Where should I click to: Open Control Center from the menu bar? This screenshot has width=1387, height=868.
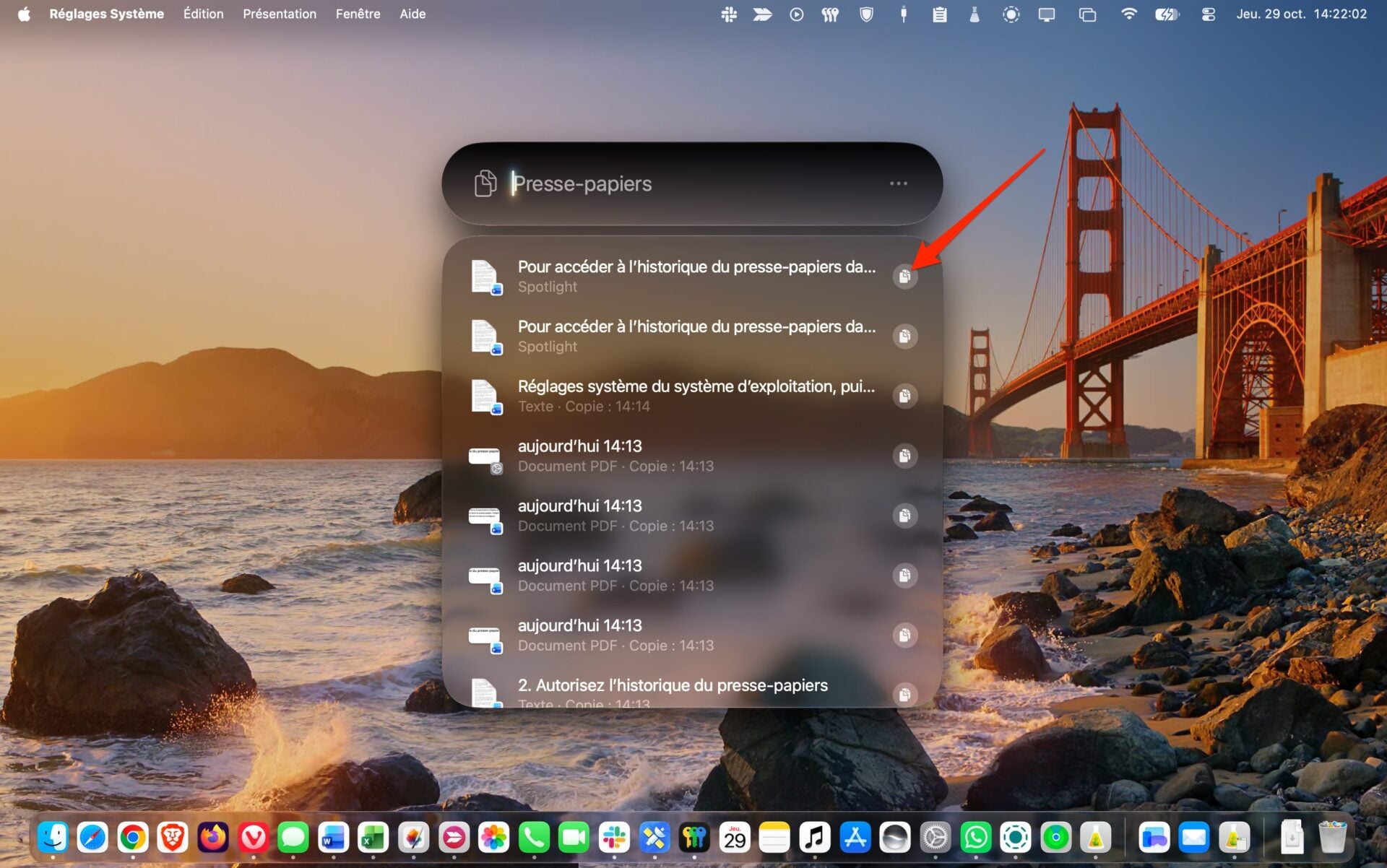1208,14
